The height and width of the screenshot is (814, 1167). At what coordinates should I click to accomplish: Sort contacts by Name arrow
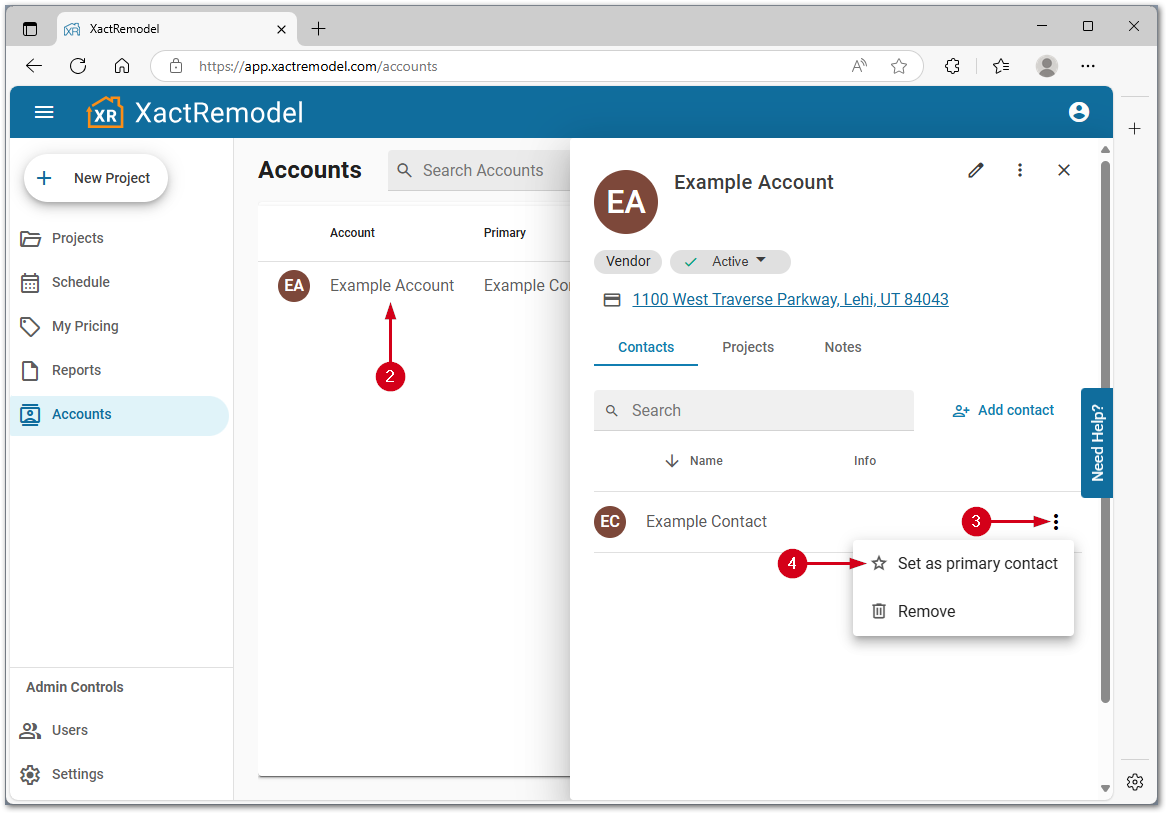[x=672, y=461]
